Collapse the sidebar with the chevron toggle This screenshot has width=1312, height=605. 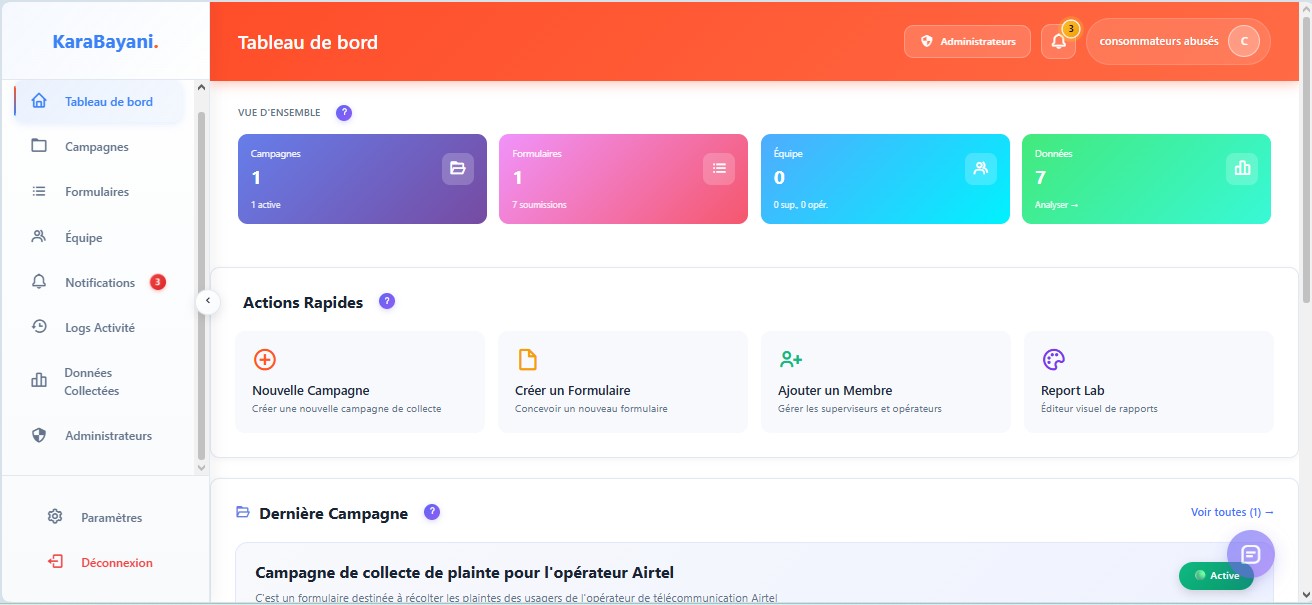pos(207,301)
